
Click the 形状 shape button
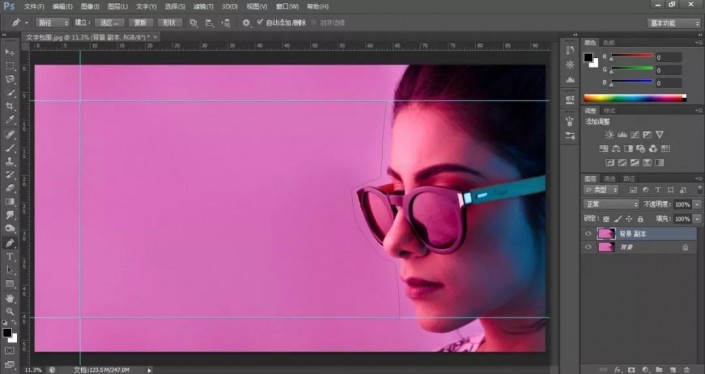coord(169,22)
